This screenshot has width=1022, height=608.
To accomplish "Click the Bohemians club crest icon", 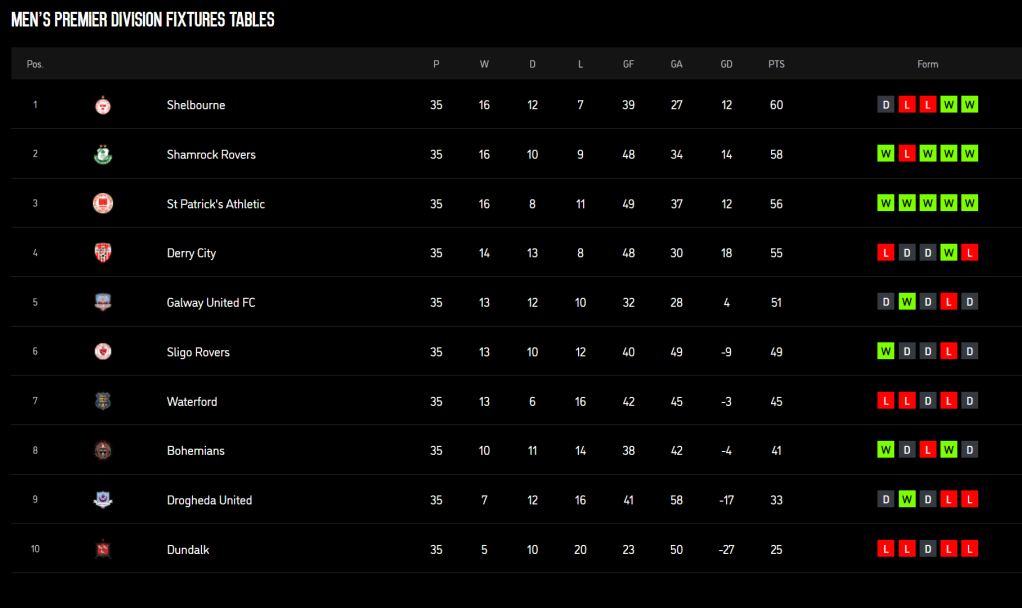I will [102, 451].
